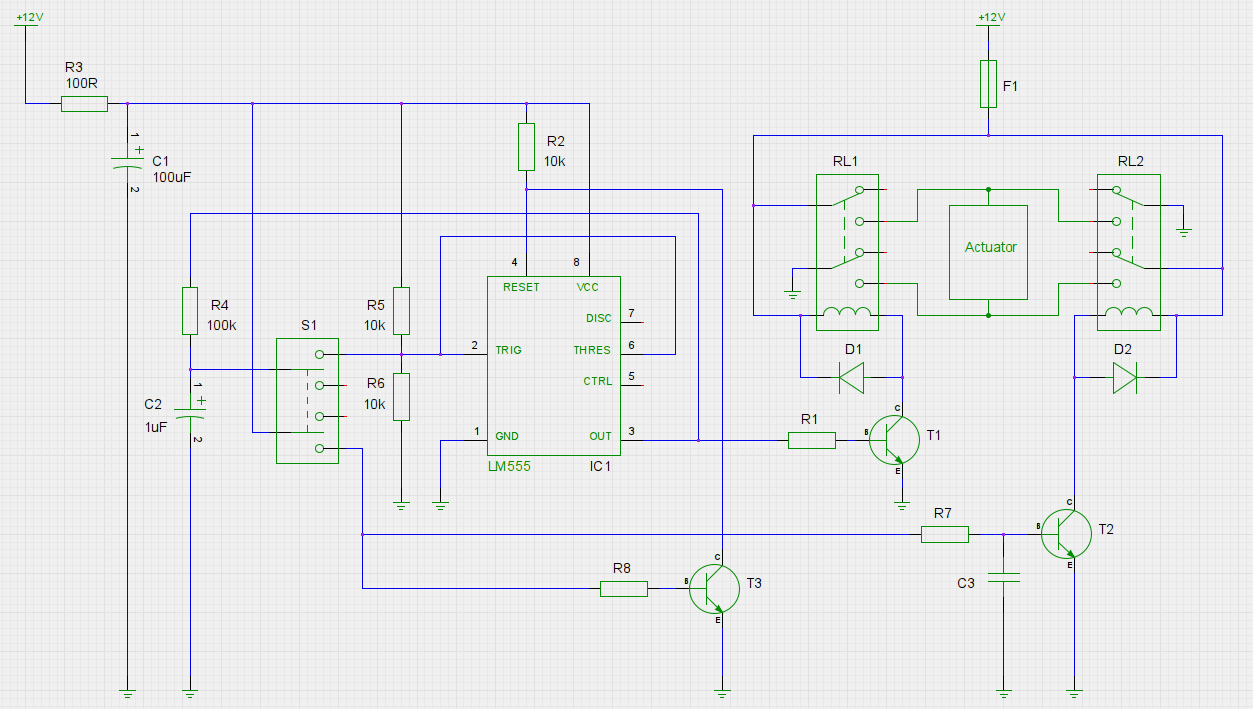Click the T3 designator label

754,583
